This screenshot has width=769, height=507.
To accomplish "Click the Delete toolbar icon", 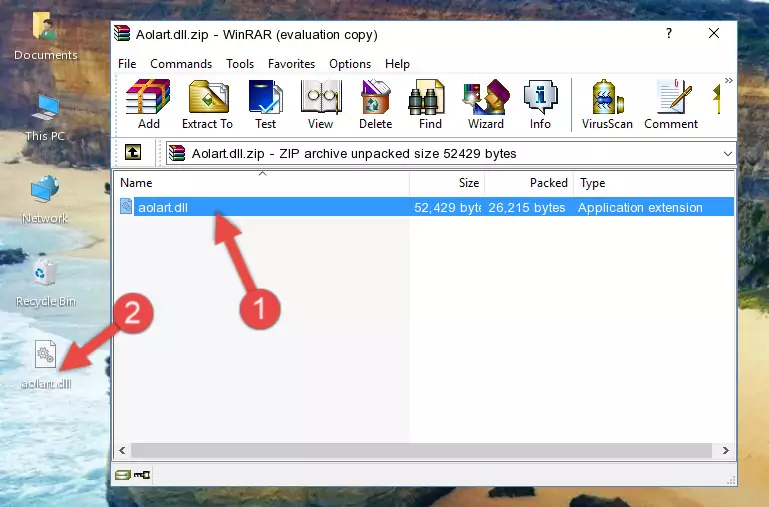I will 375,104.
